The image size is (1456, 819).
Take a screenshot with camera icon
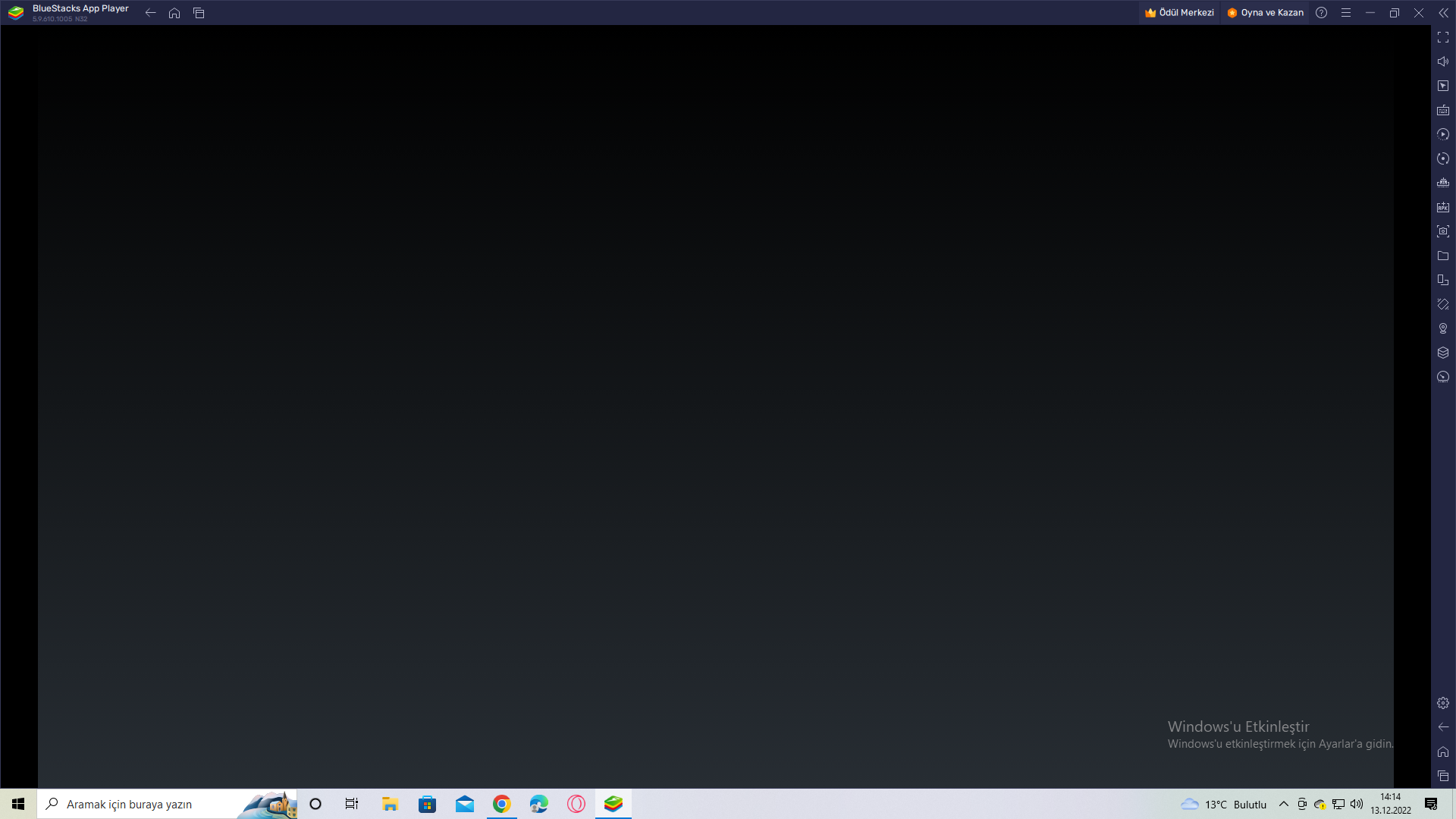(1442, 231)
